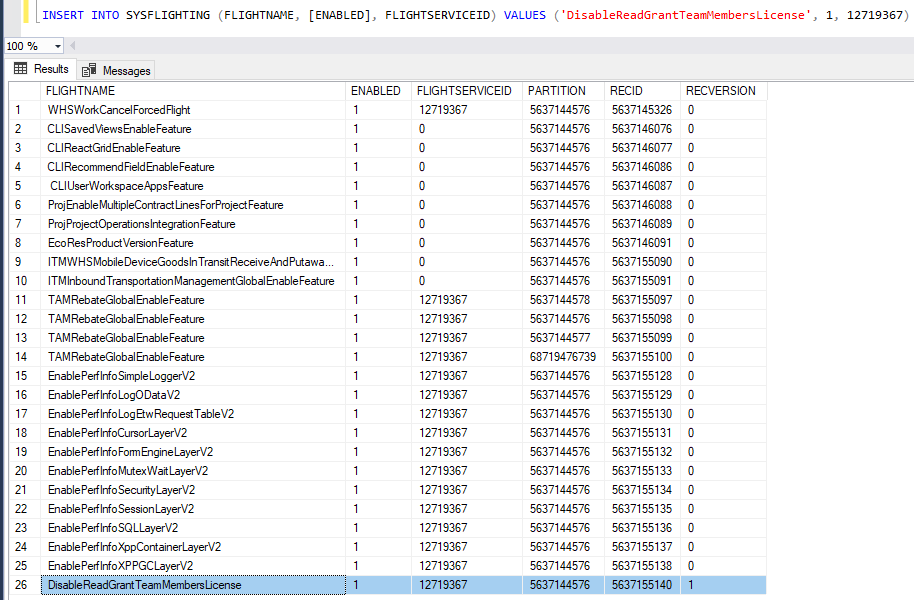Click the VALUES keyword in query
Image resolution: width=914 pixels, height=600 pixels.
(x=525, y=15)
